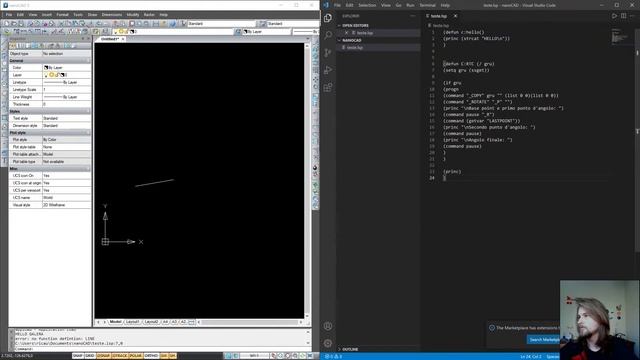
Task: Open the editor More Actions ellipsis
Action: (x=632, y=16)
